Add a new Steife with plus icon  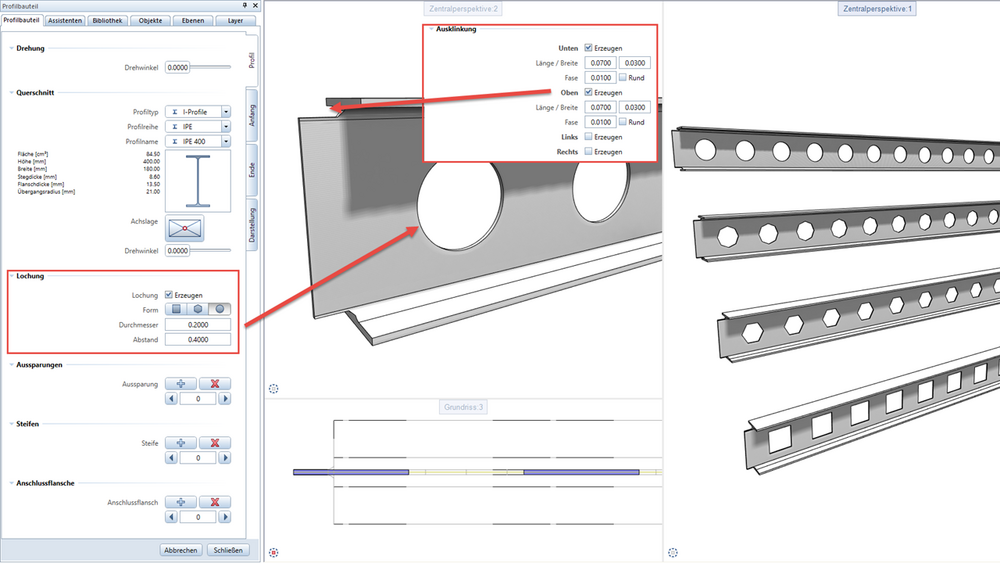point(180,443)
